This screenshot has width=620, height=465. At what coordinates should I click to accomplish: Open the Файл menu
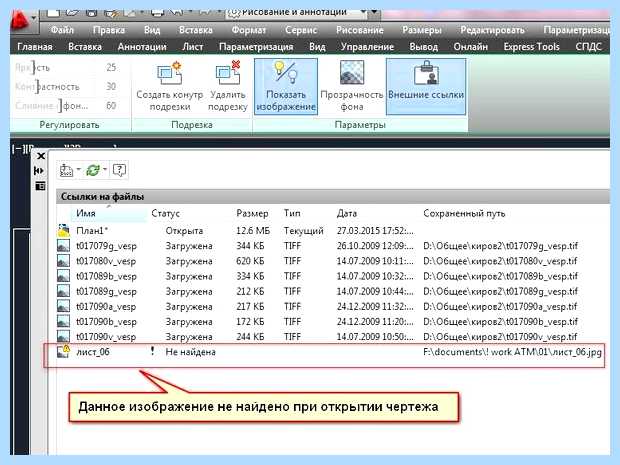coord(62,30)
